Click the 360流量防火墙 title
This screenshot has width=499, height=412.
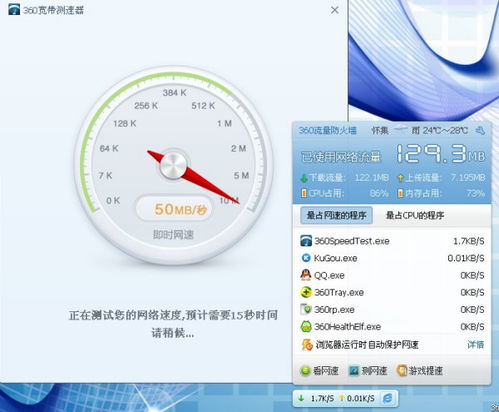(x=327, y=130)
